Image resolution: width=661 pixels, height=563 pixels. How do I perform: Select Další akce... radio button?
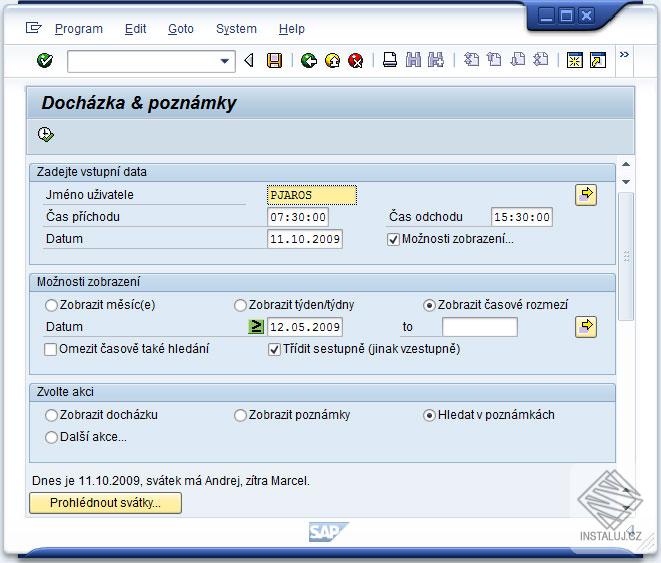[x=51, y=437]
